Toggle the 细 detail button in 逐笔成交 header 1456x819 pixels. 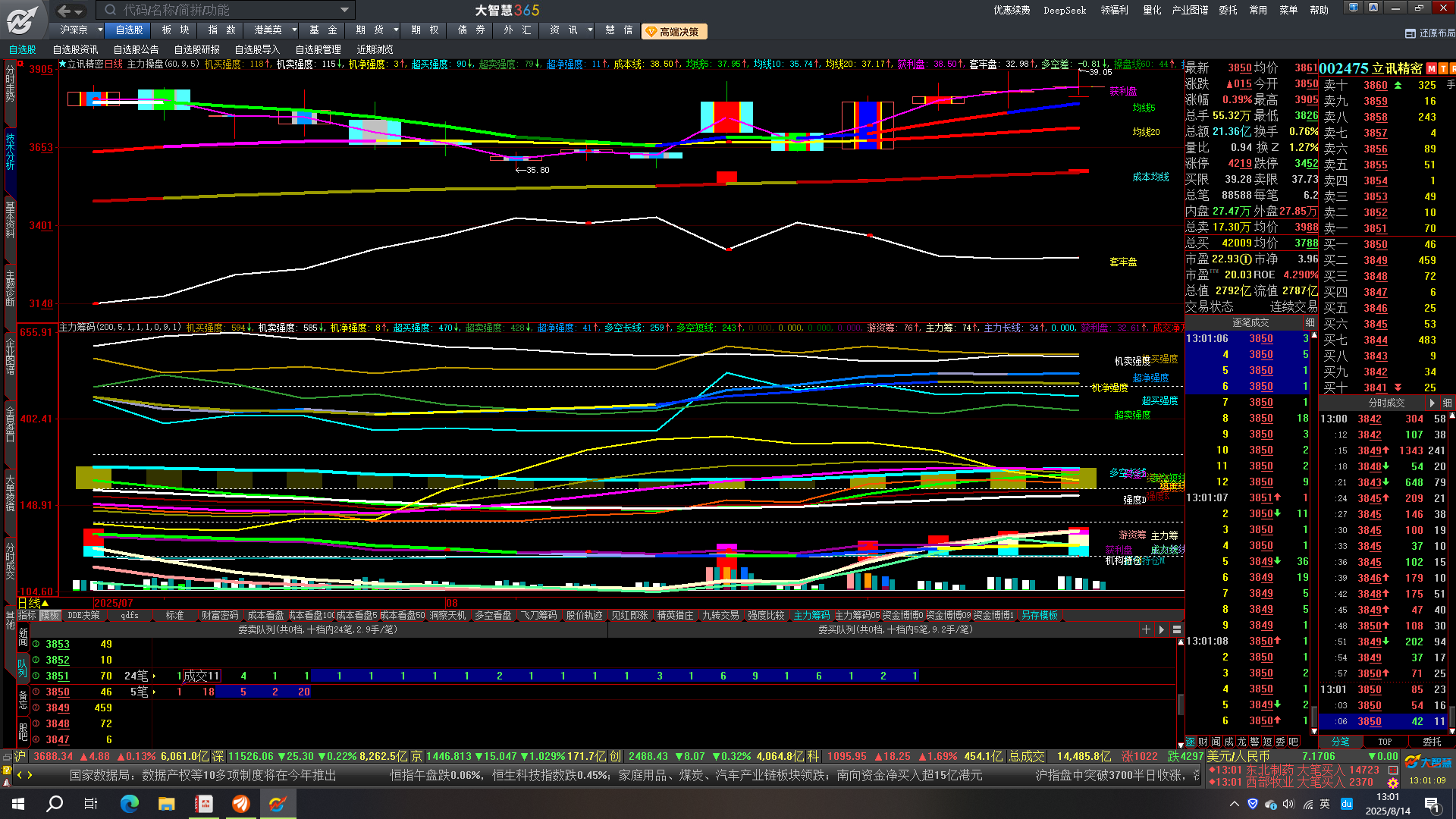1310,323
